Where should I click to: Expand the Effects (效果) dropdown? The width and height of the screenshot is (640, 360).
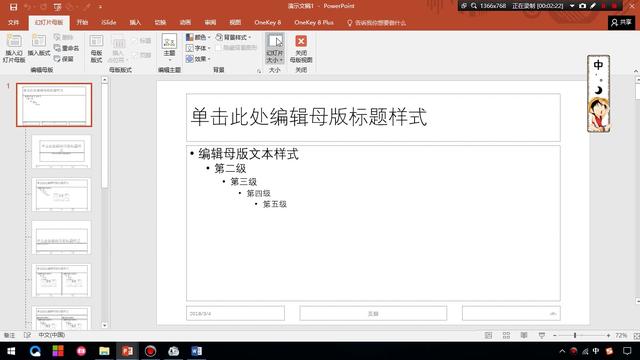tap(198, 59)
